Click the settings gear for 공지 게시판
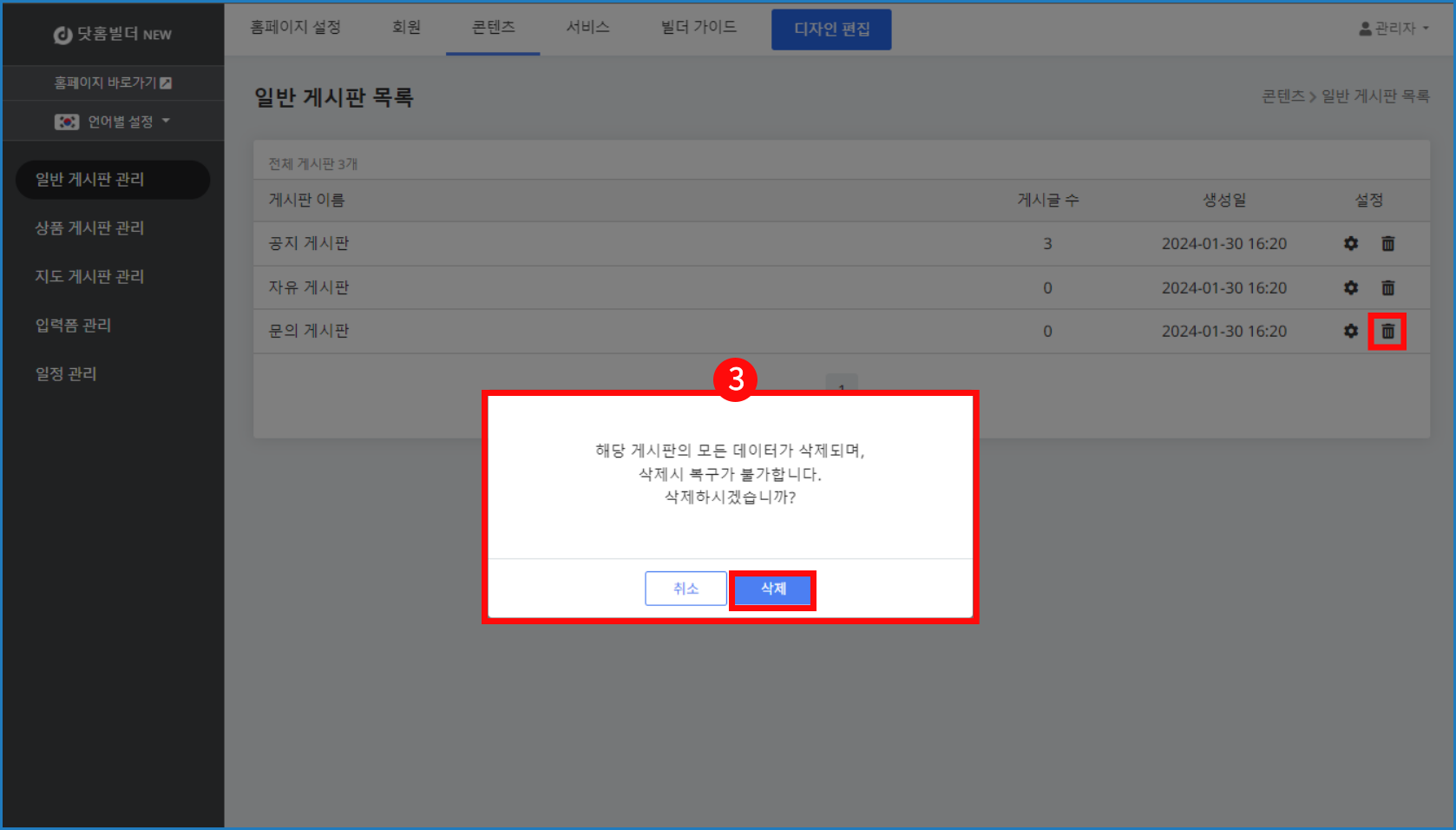Viewport: 1456px width, 830px height. point(1350,244)
